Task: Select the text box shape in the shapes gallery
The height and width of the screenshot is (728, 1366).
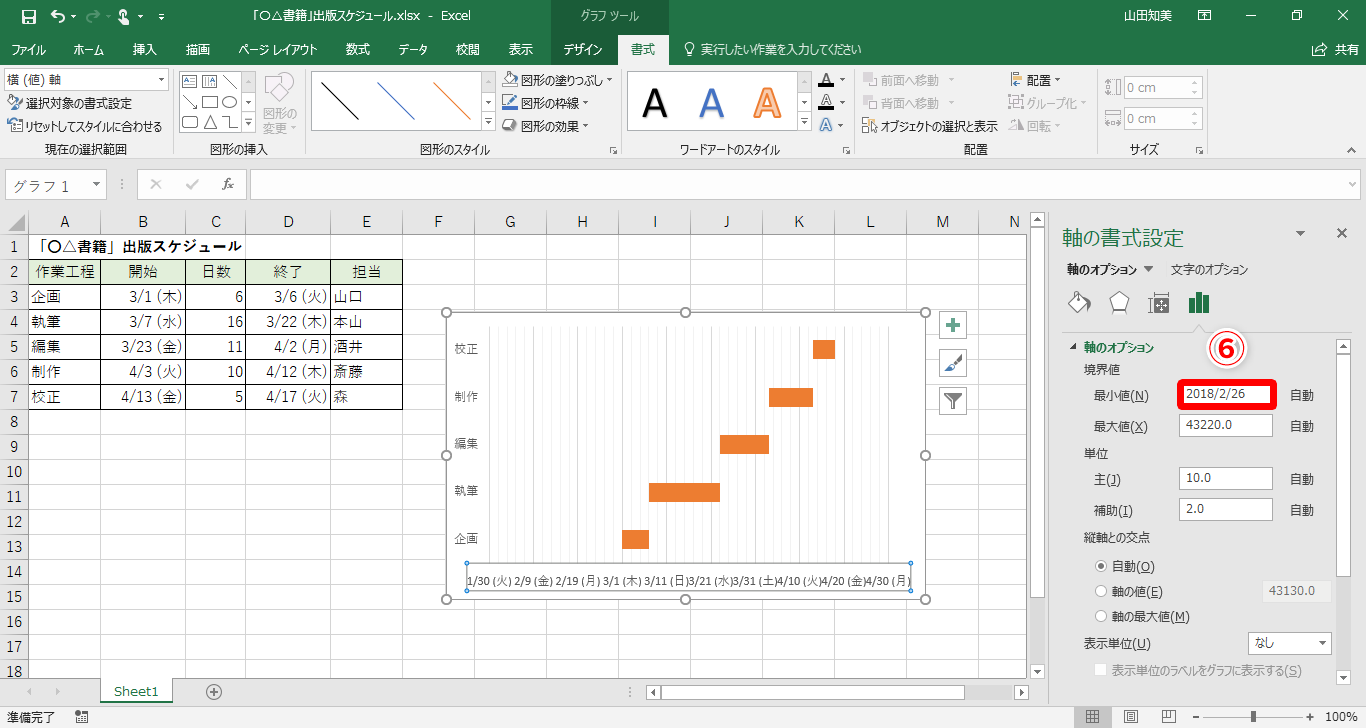Action: [190, 81]
